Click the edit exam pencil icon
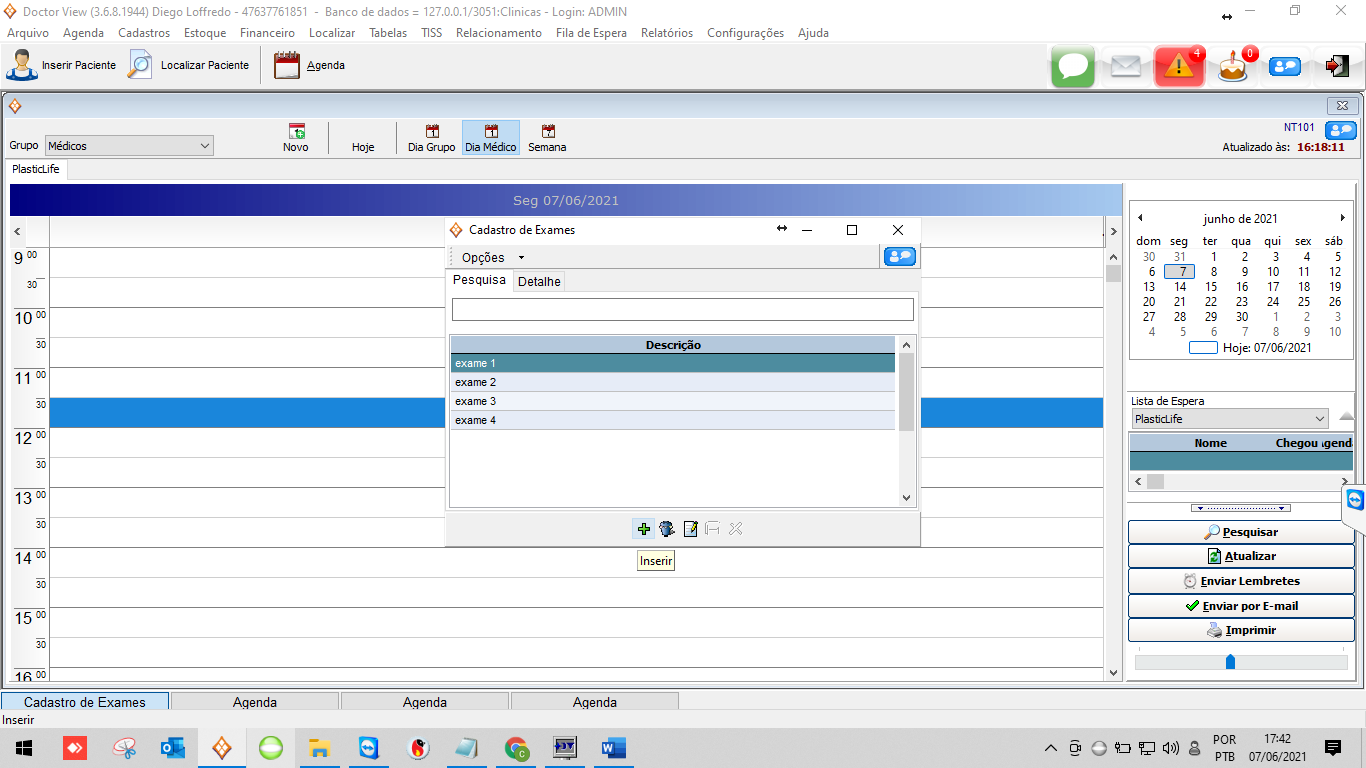The image size is (1366, 768). click(x=690, y=529)
